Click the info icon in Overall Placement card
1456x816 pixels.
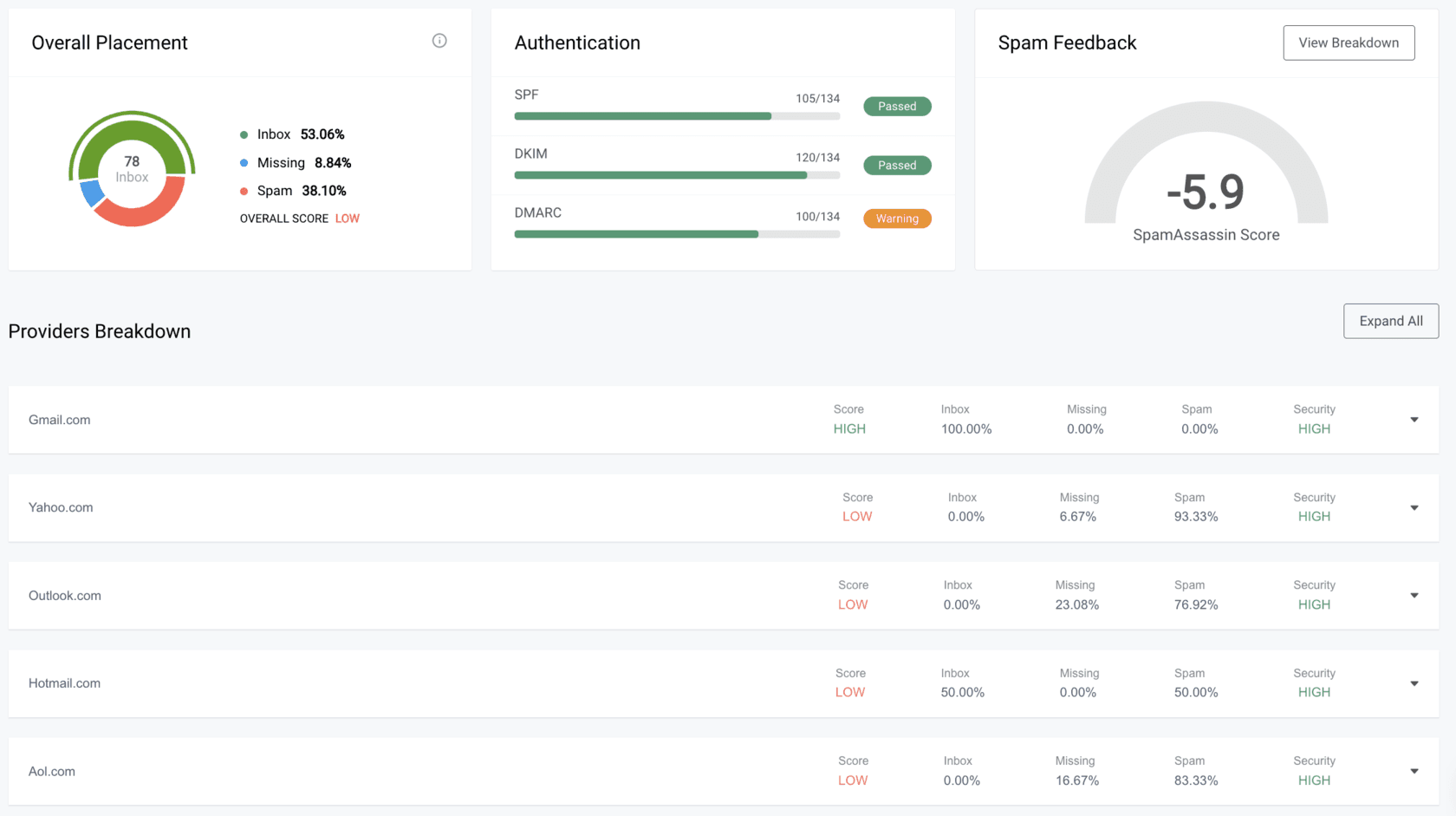(x=439, y=40)
